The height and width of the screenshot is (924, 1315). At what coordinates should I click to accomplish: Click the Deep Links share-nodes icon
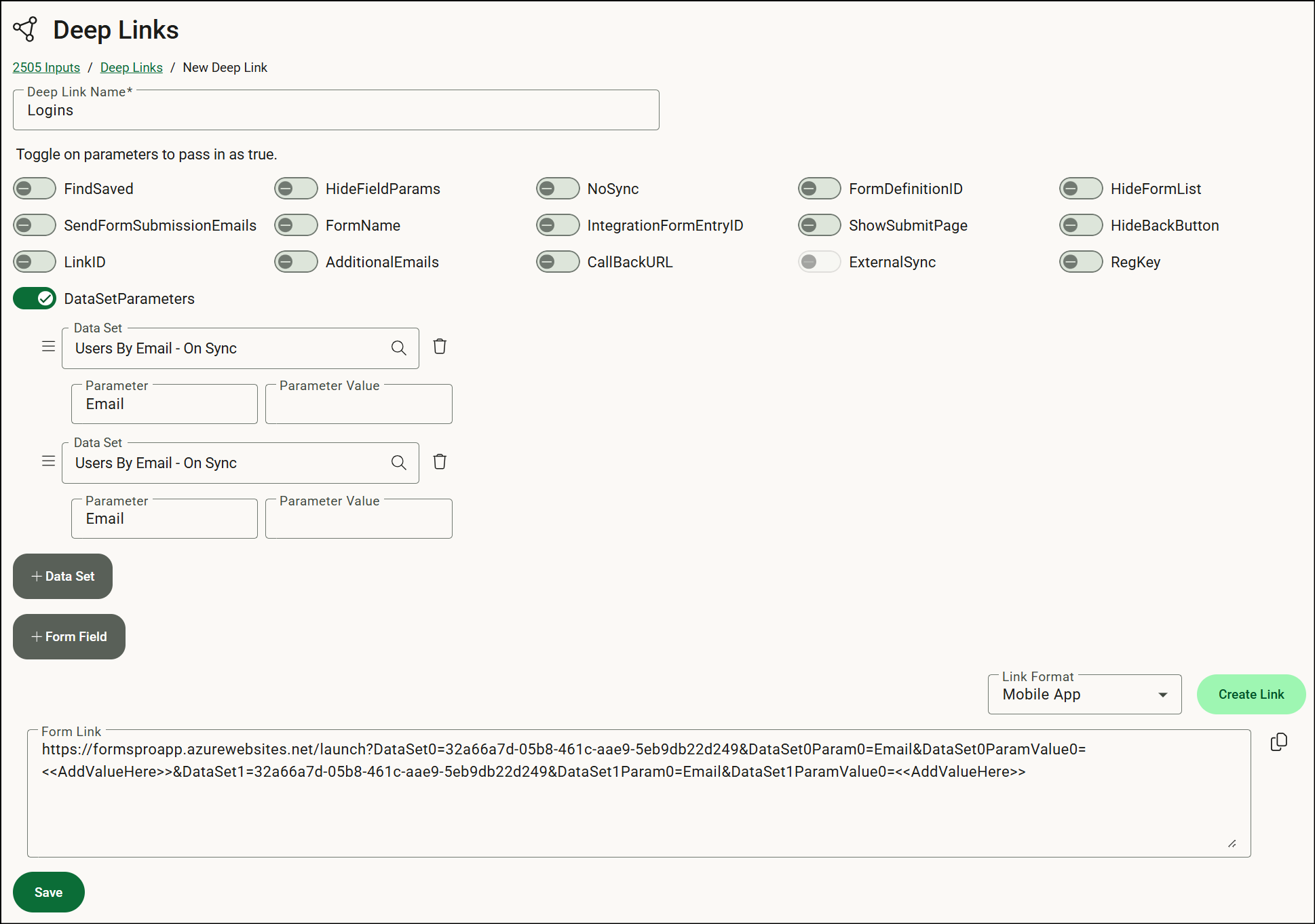coord(26,29)
